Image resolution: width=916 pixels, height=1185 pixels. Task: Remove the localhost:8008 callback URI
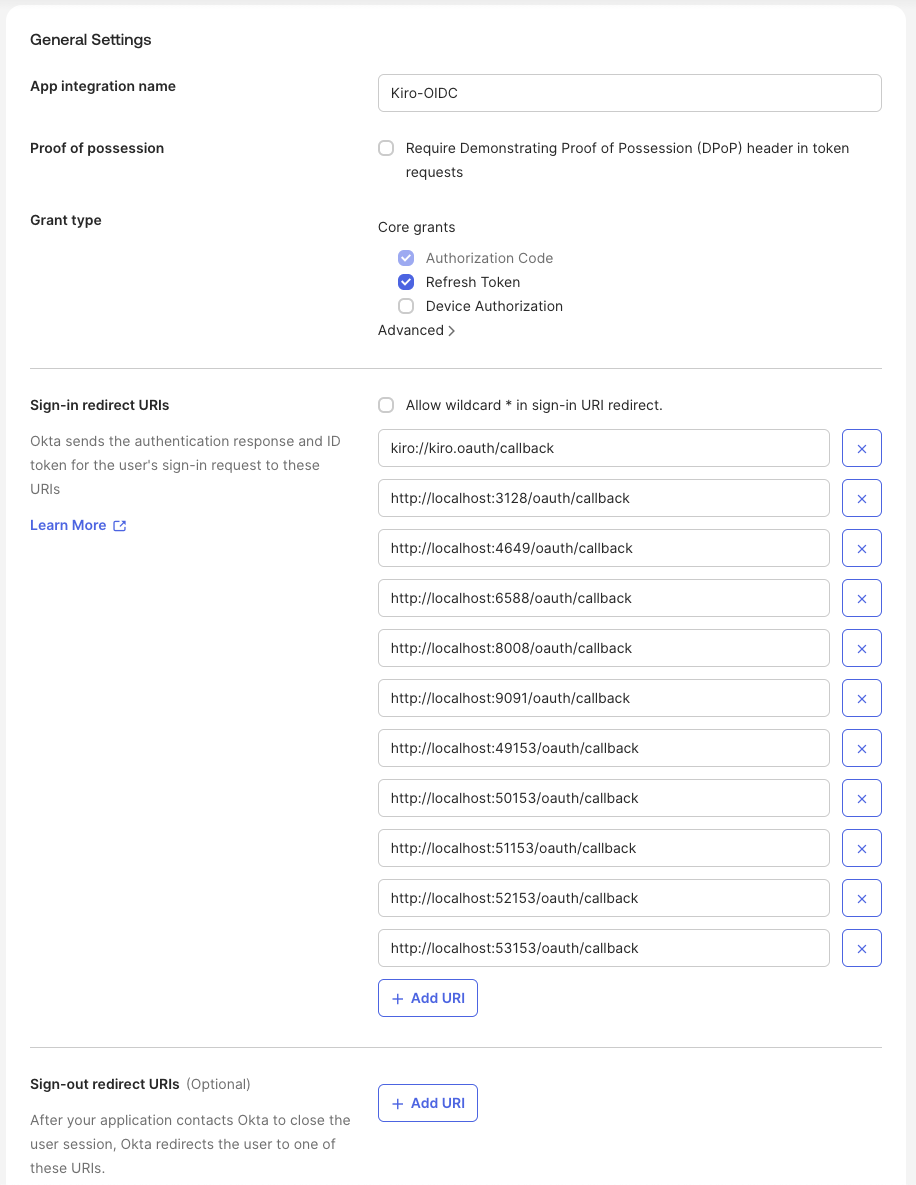[x=861, y=648]
